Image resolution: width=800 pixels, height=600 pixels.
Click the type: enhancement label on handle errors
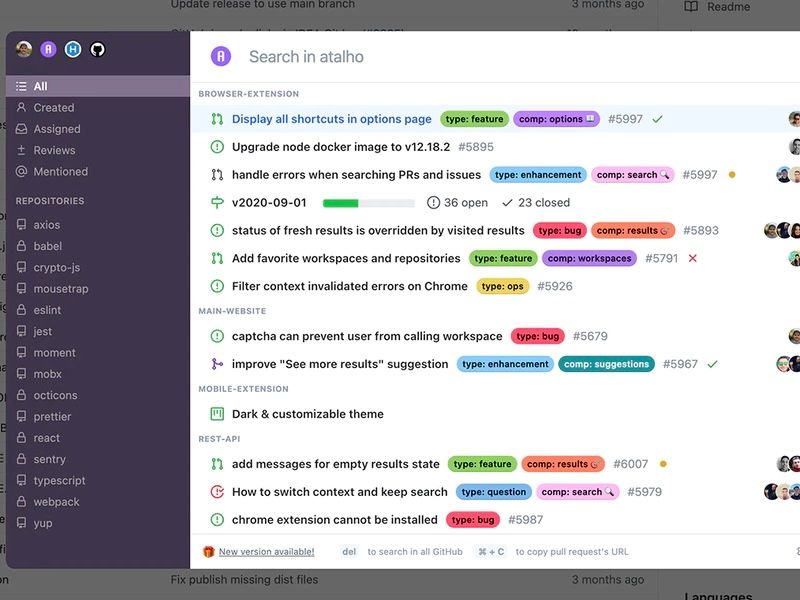tap(538, 174)
